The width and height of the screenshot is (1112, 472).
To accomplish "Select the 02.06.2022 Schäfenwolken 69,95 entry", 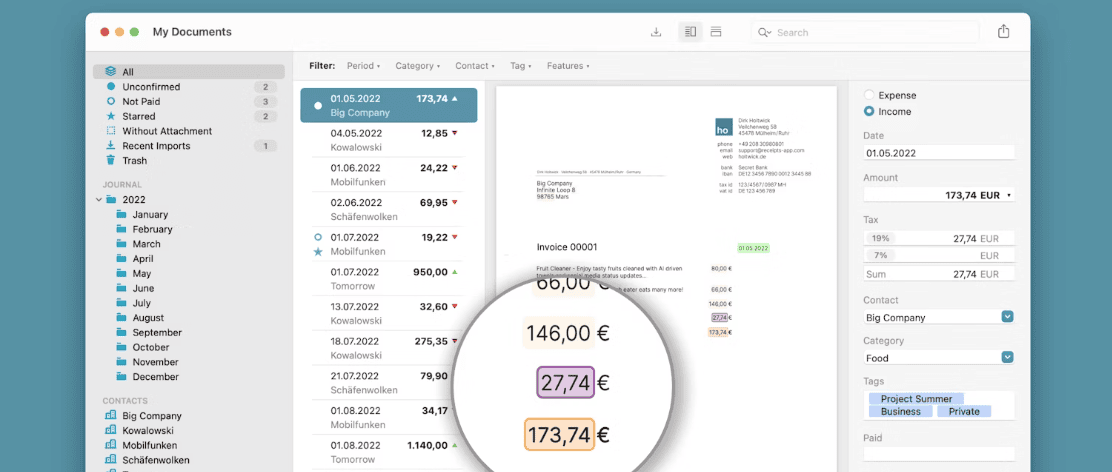I will point(389,209).
